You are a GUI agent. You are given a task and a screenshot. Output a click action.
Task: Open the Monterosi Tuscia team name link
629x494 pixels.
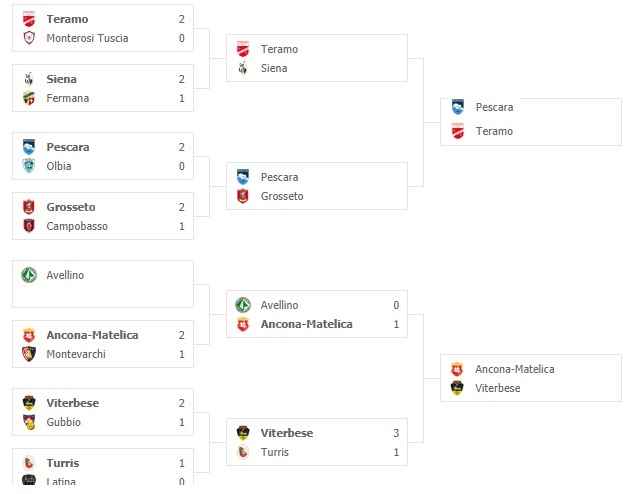(87, 38)
